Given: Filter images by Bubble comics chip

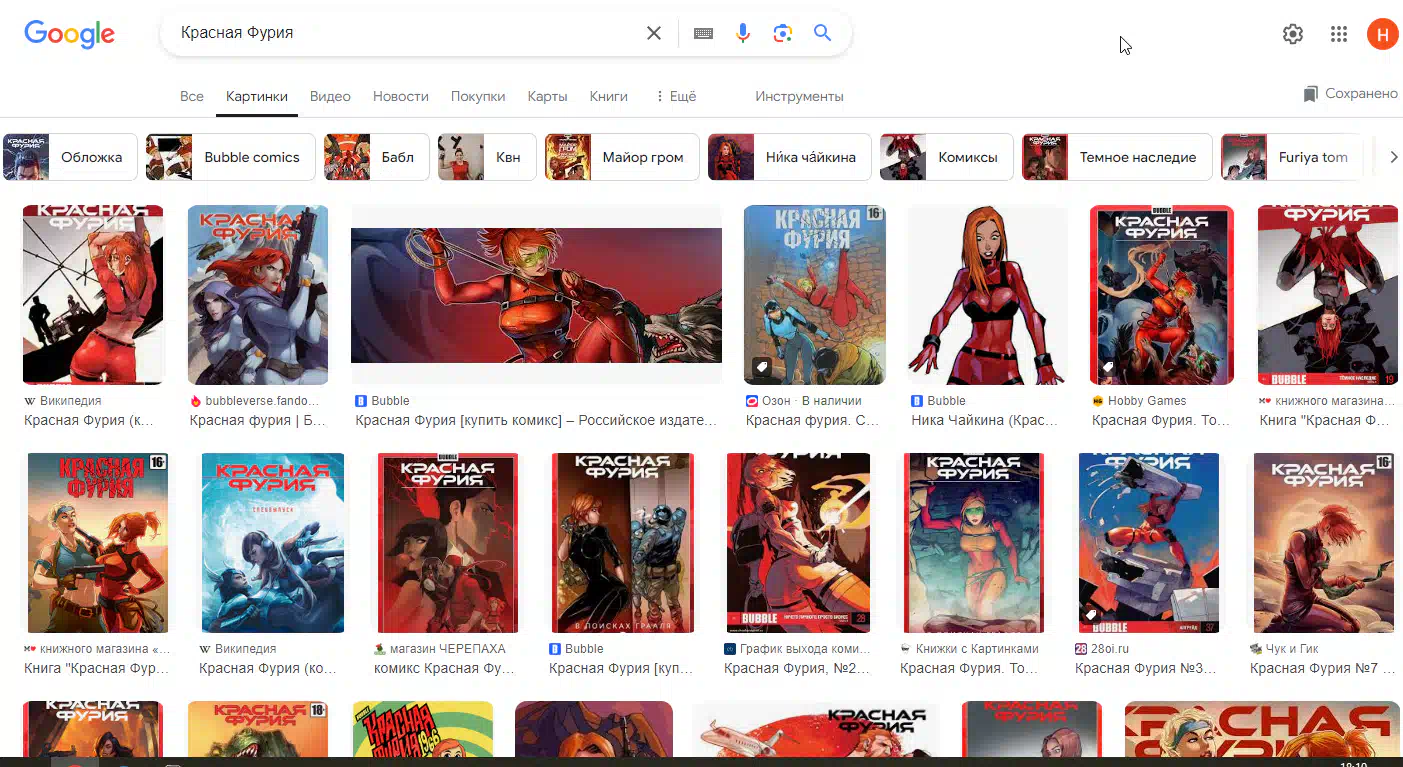Looking at the screenshot, I should point(231,157).
